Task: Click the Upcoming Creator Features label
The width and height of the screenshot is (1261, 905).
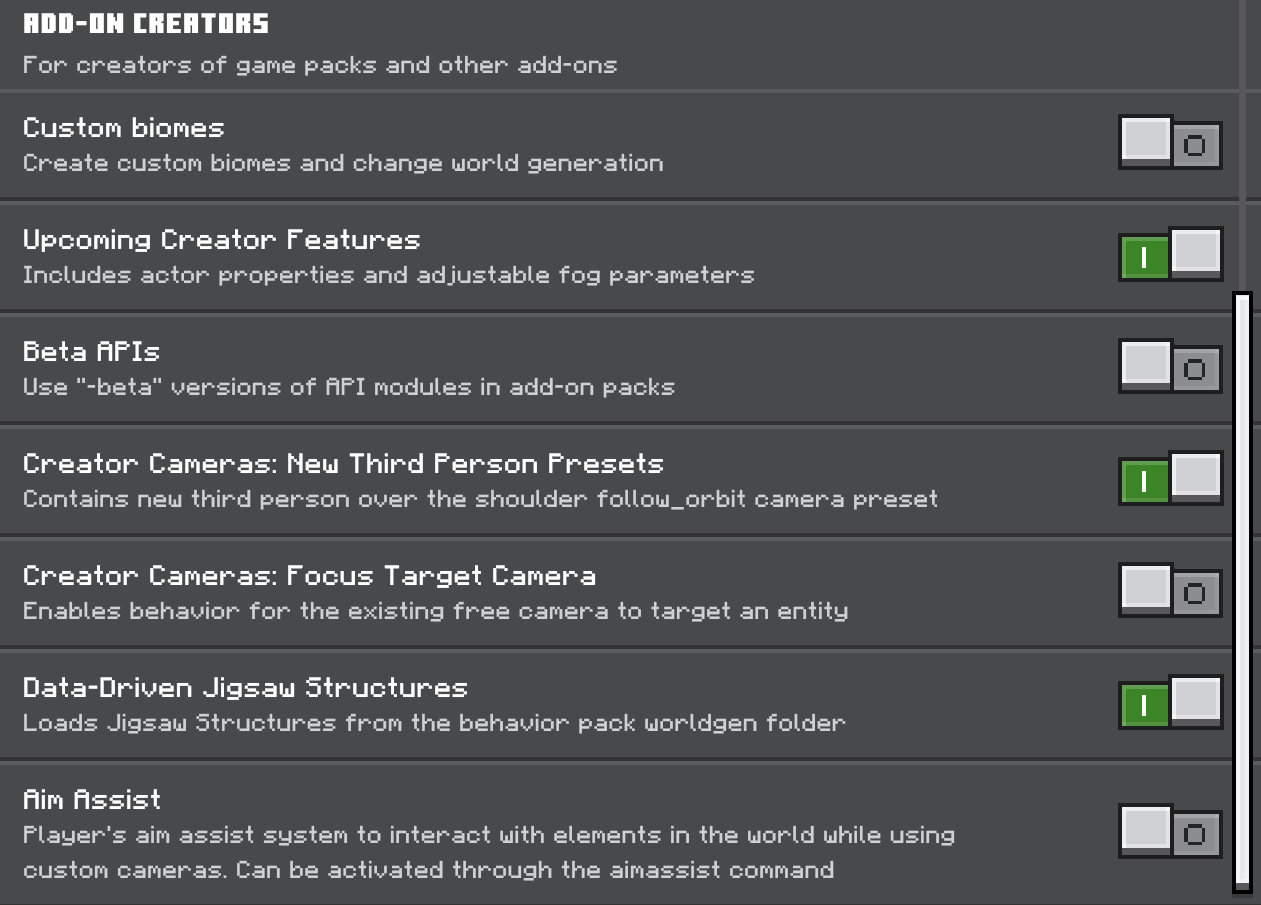Action: 221,240
